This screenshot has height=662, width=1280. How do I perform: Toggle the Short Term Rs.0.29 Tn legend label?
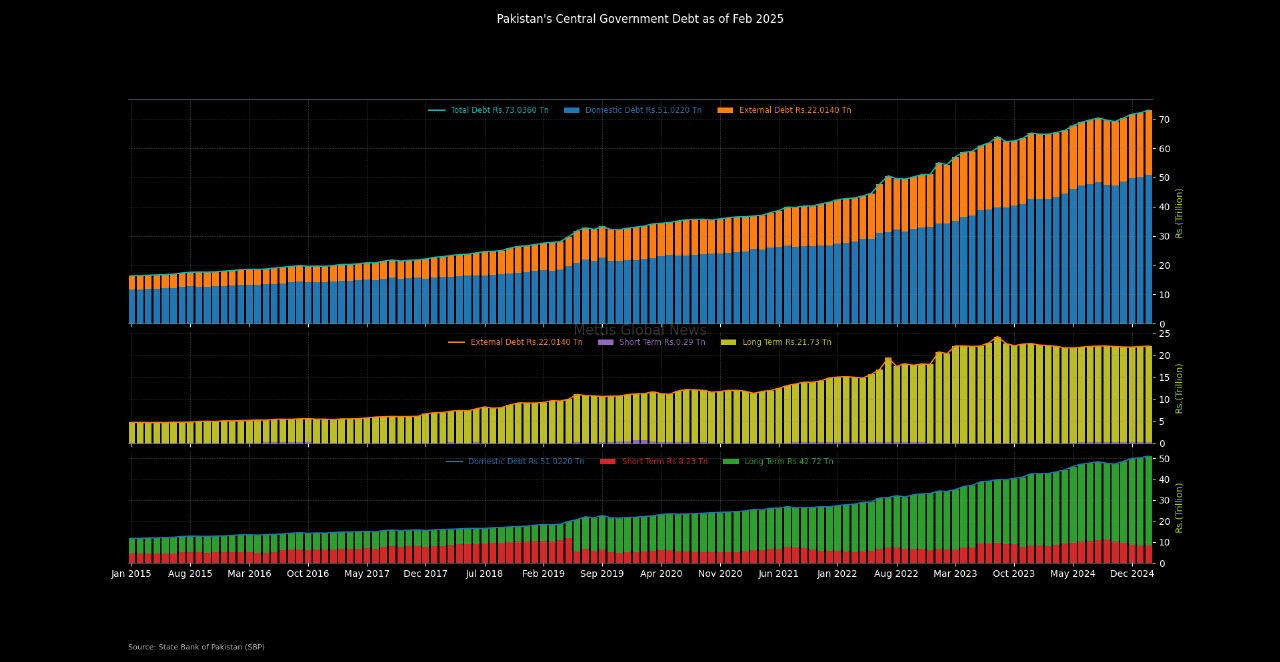tap(663, 342)
